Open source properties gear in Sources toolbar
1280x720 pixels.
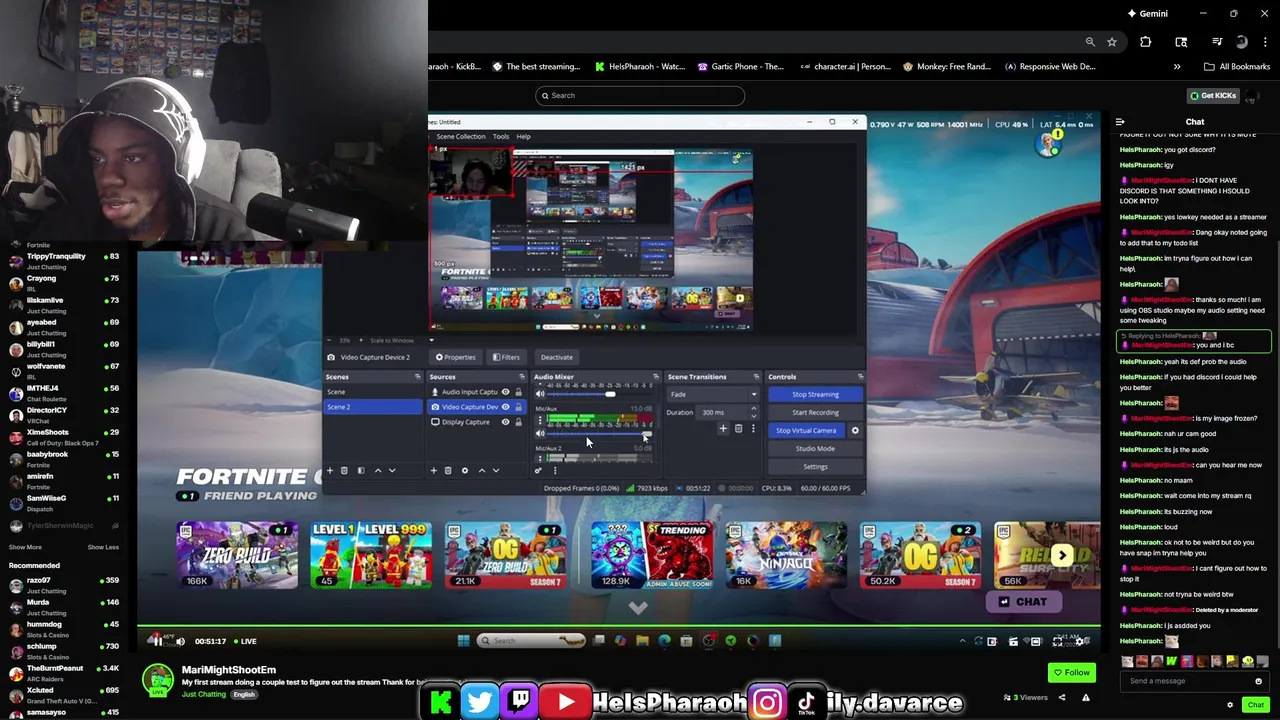pos(465,470)
